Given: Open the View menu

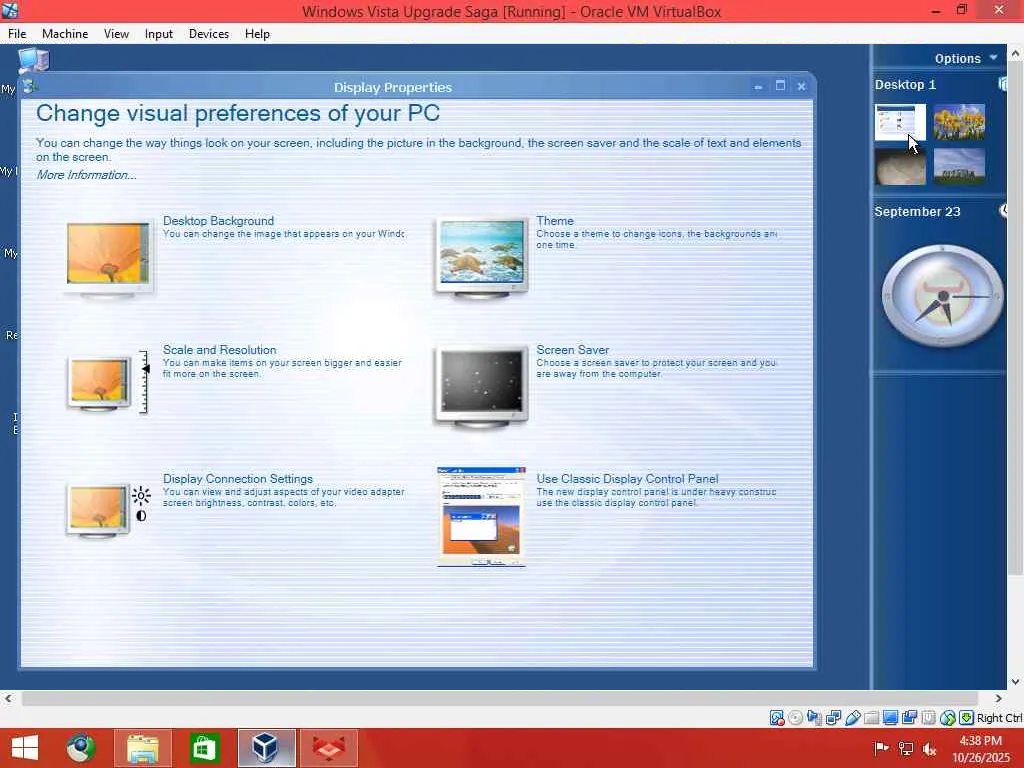Looking at the screenshot, I should click(x=116, y=33).
